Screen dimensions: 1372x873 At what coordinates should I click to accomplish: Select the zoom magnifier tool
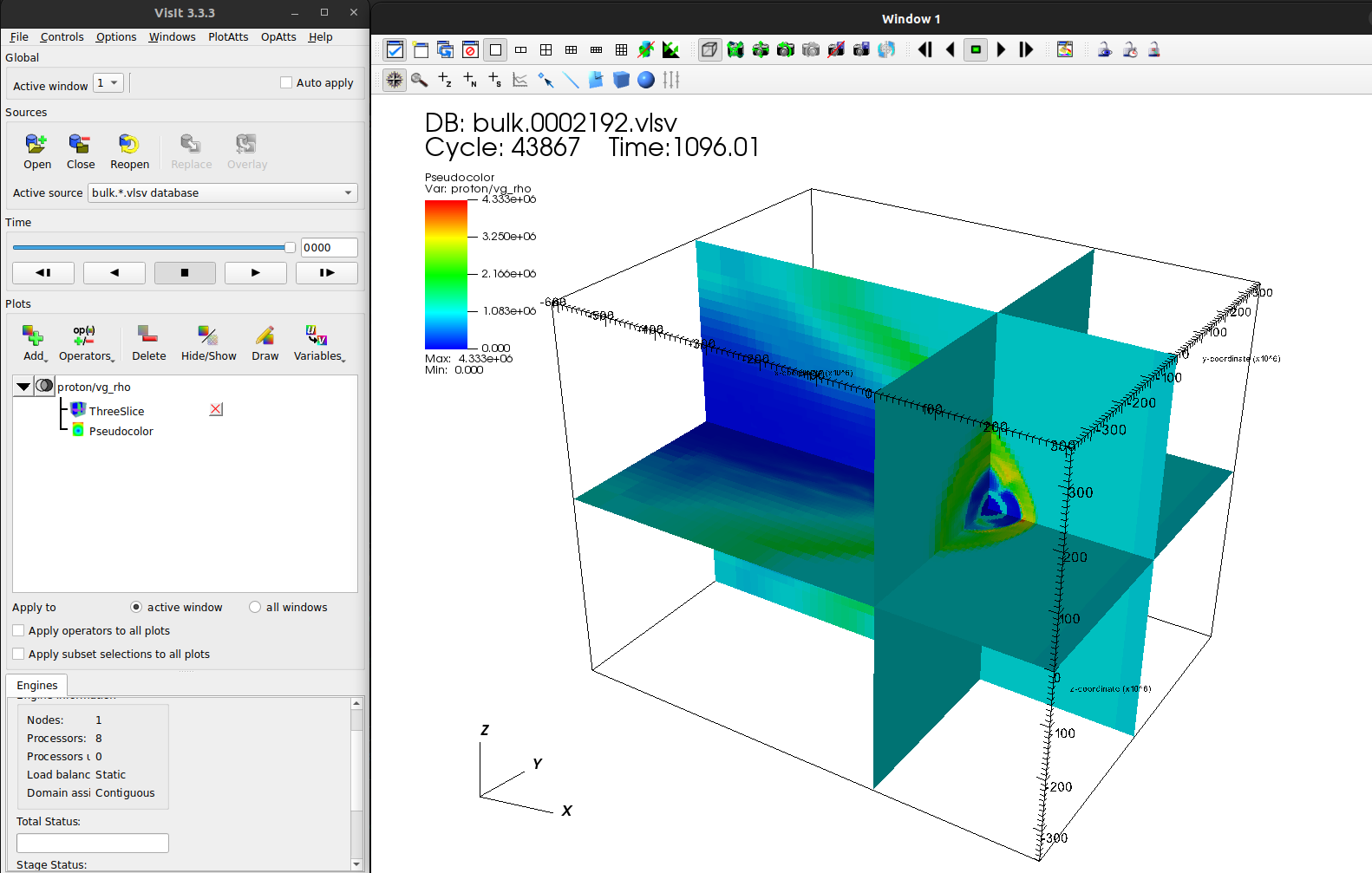pos(420,80)
